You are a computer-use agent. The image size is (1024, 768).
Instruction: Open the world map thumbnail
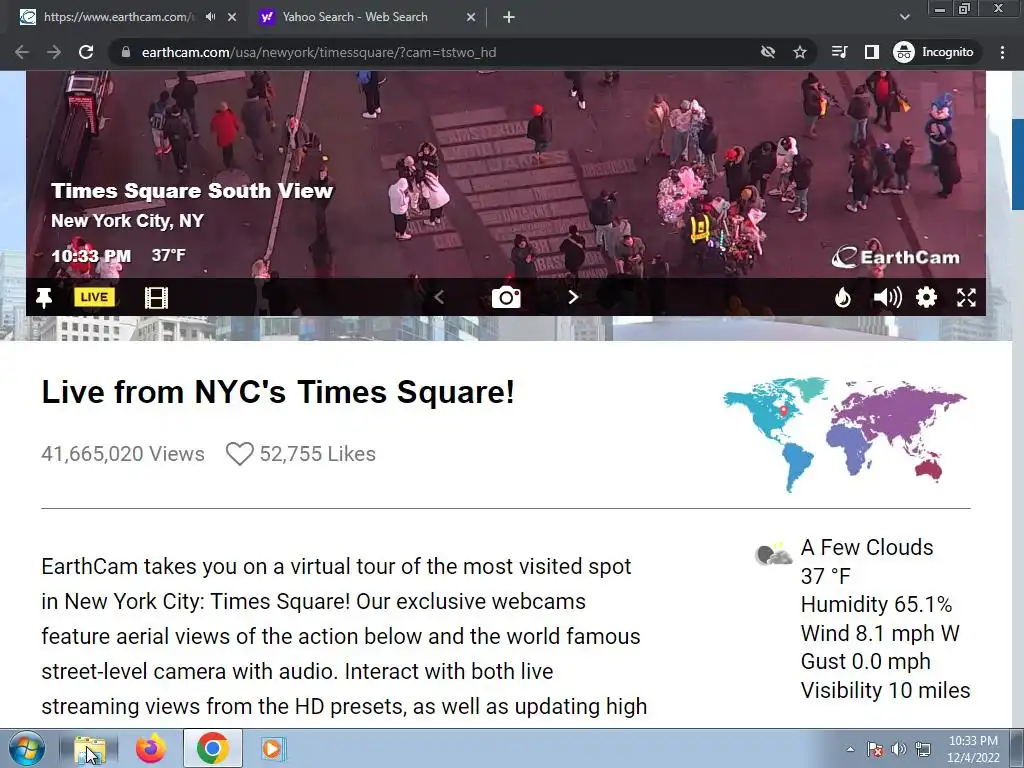coord(844,434)
